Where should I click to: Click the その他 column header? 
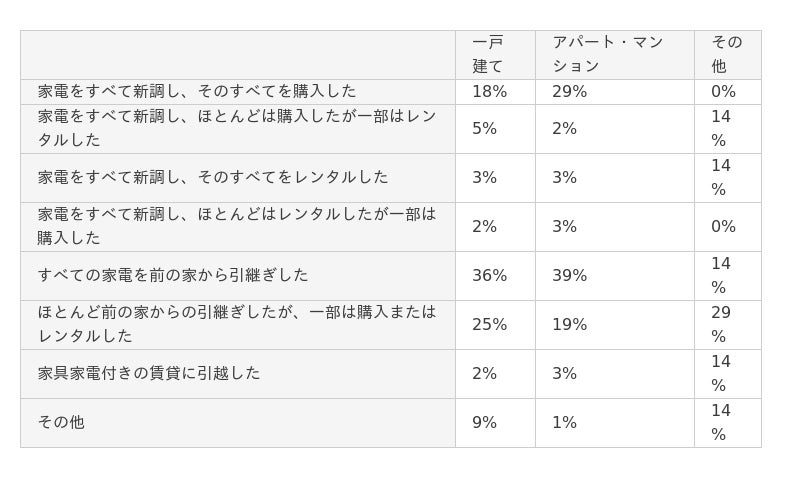click(x=728, y=55)
